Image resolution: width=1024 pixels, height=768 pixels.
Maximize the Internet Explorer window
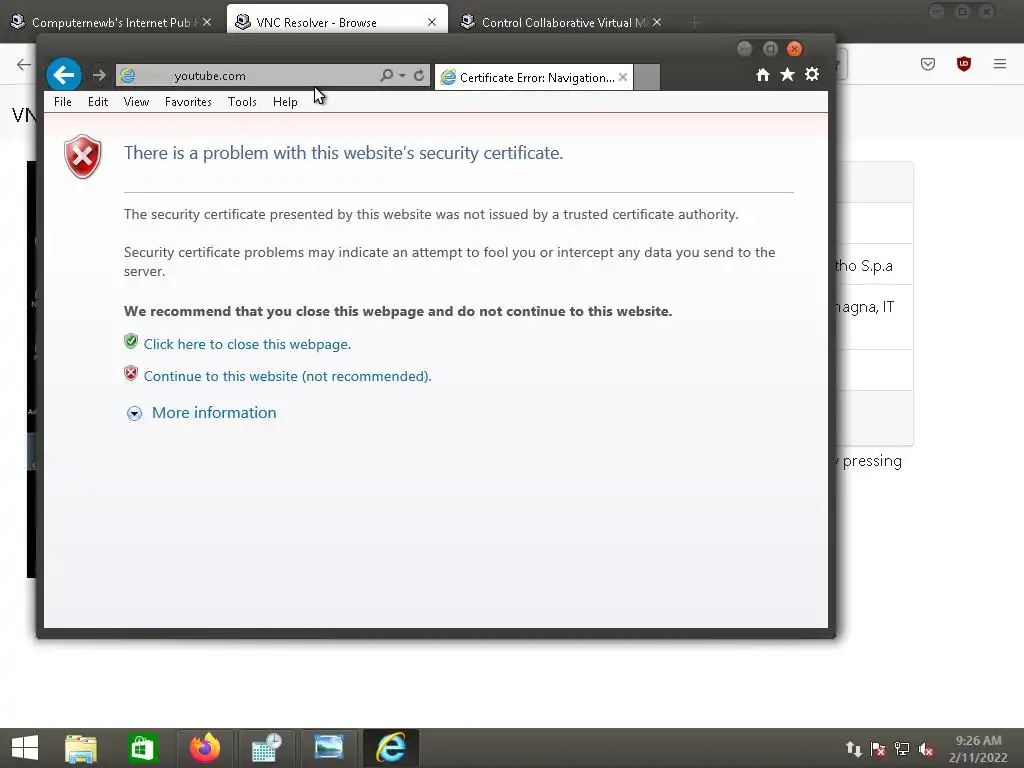tap(770, 49)
